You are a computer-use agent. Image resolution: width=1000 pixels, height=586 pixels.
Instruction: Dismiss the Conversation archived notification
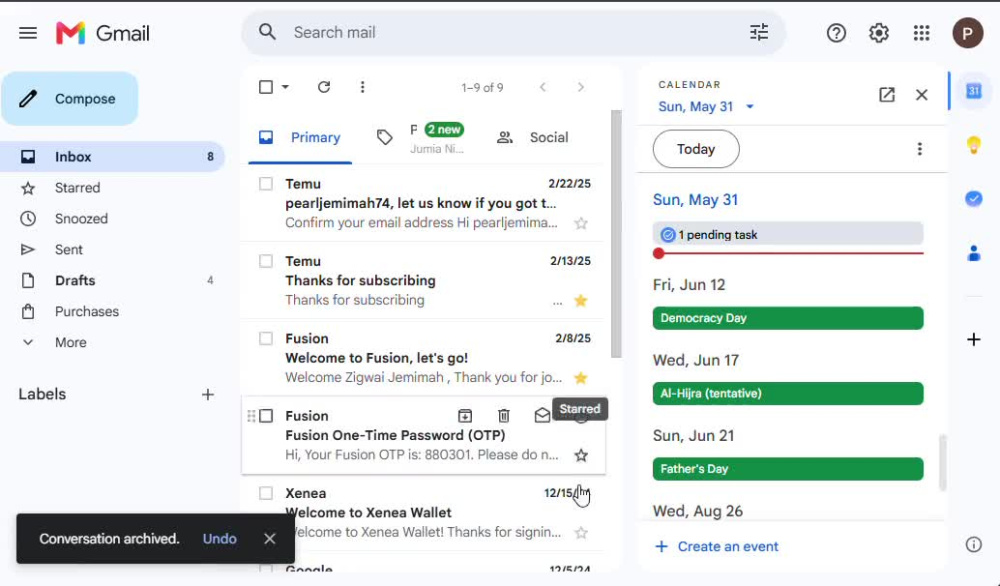tap(270, 539)
